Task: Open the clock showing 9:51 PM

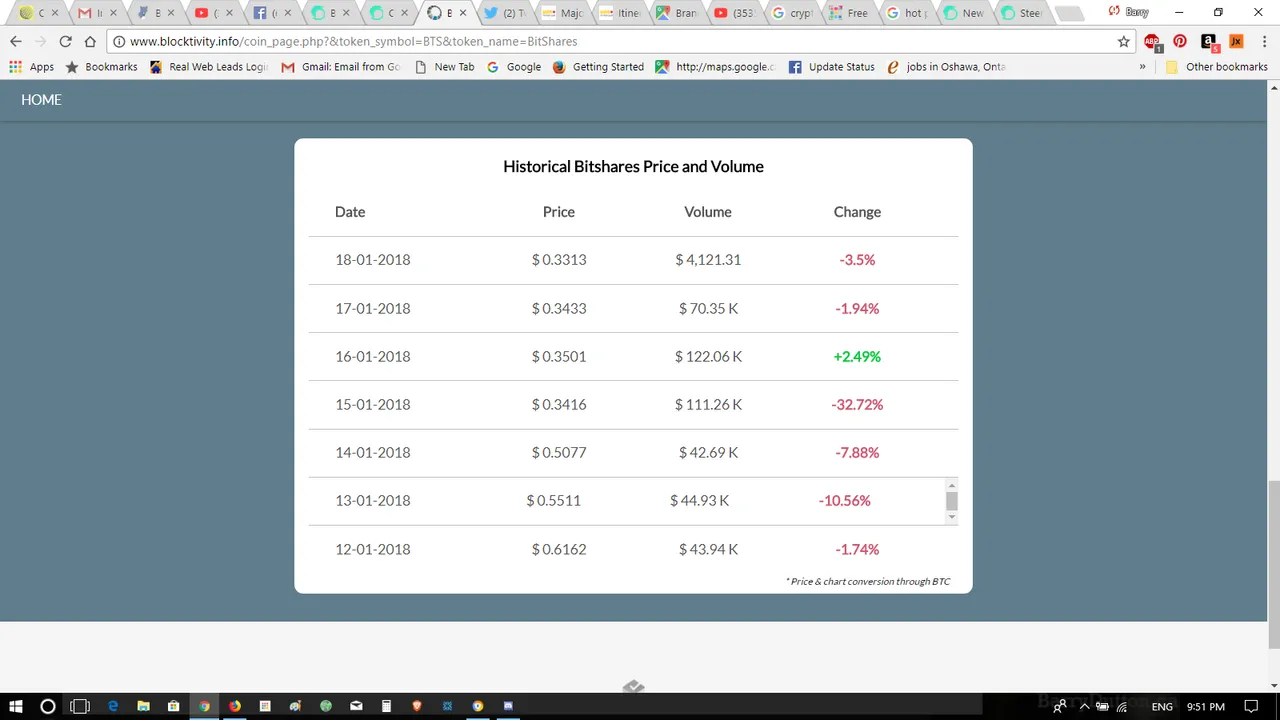Action: 1206,707
